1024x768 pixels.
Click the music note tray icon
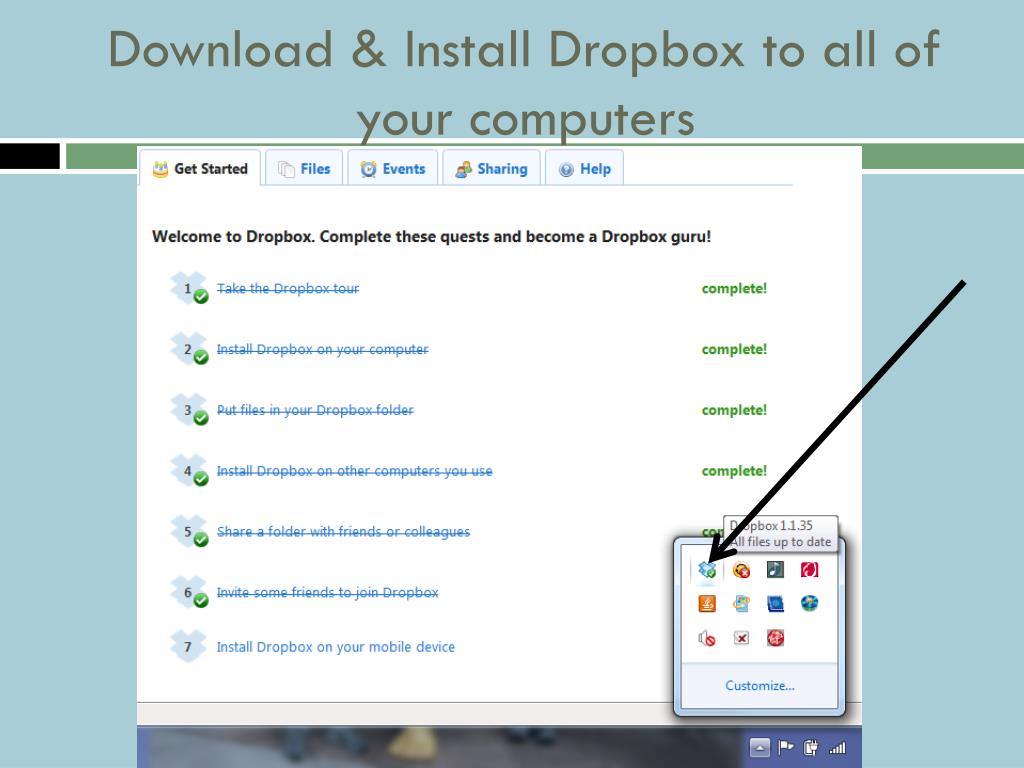775,569
